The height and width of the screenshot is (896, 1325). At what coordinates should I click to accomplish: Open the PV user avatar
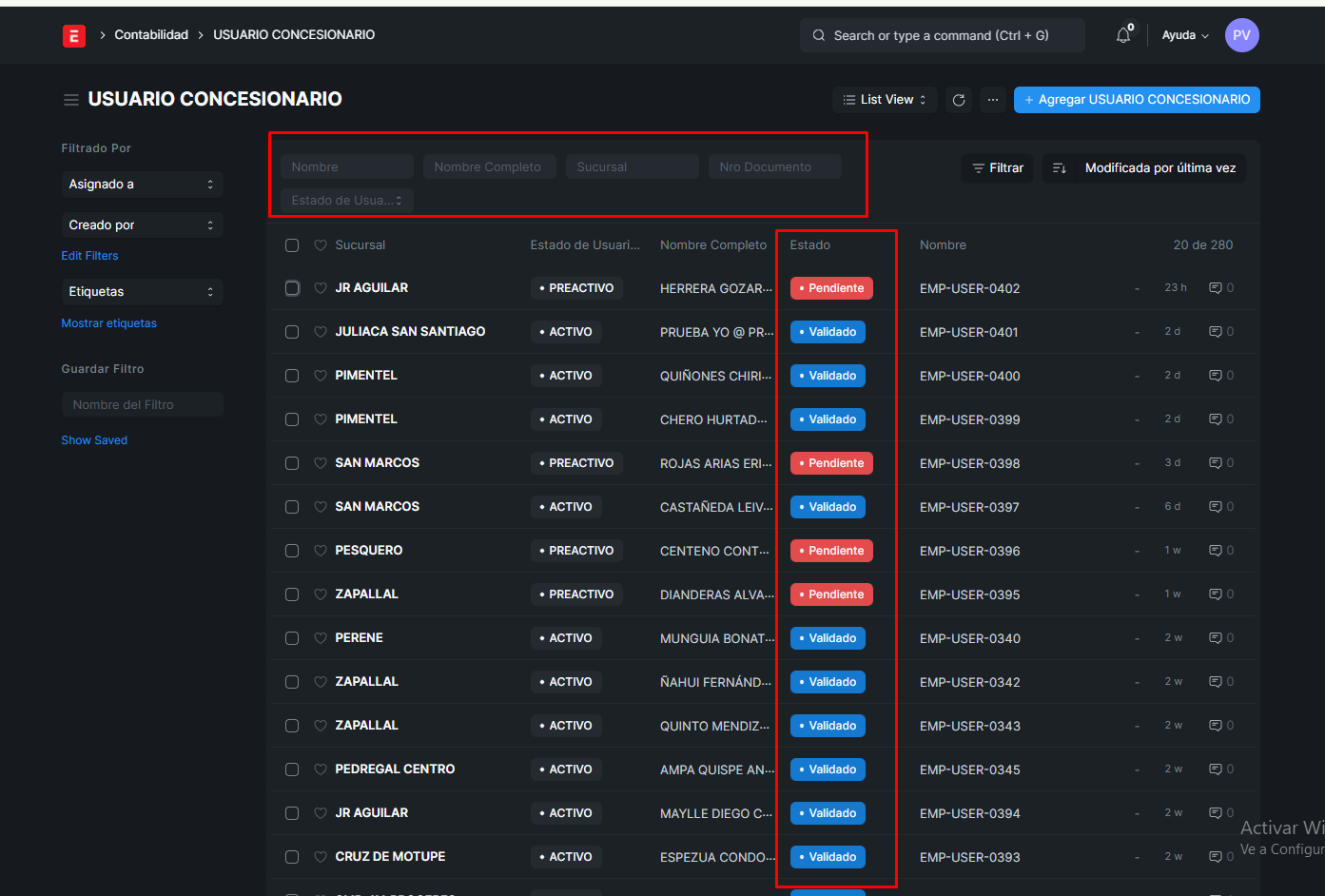coord(1241,35)
